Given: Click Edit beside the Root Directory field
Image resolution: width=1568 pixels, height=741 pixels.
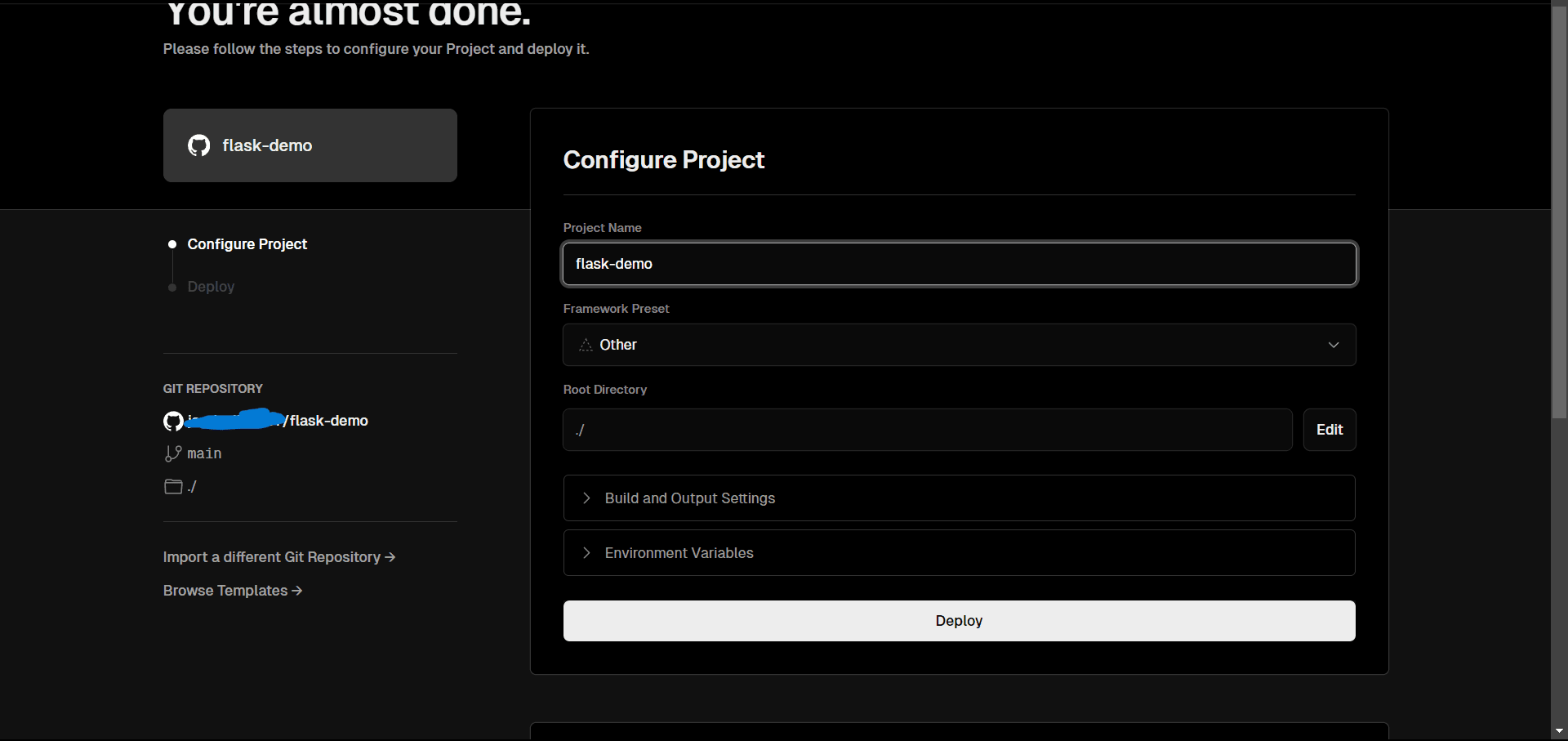Looking at the screenshot, I should coord(1330,429).
